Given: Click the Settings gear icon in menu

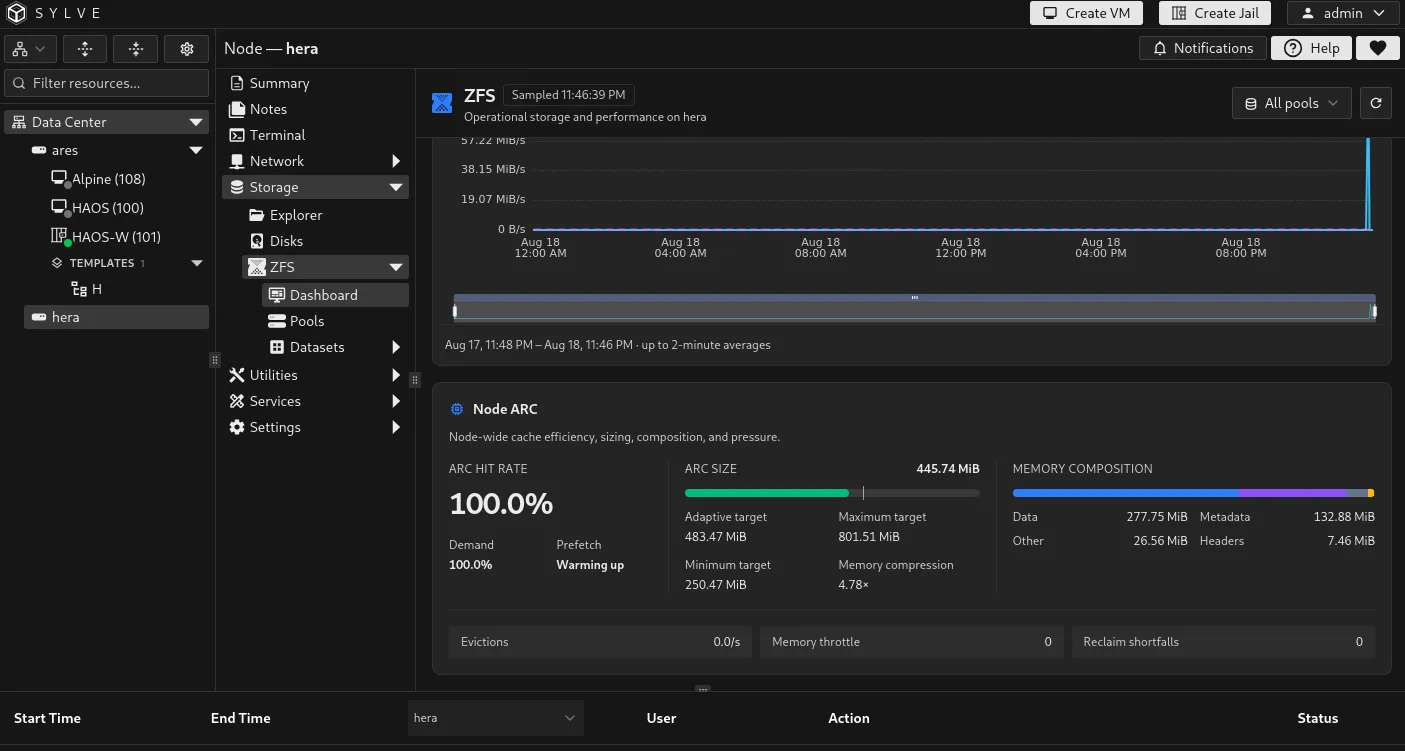Looking at the screenshot, I should [x=237, y=427].
